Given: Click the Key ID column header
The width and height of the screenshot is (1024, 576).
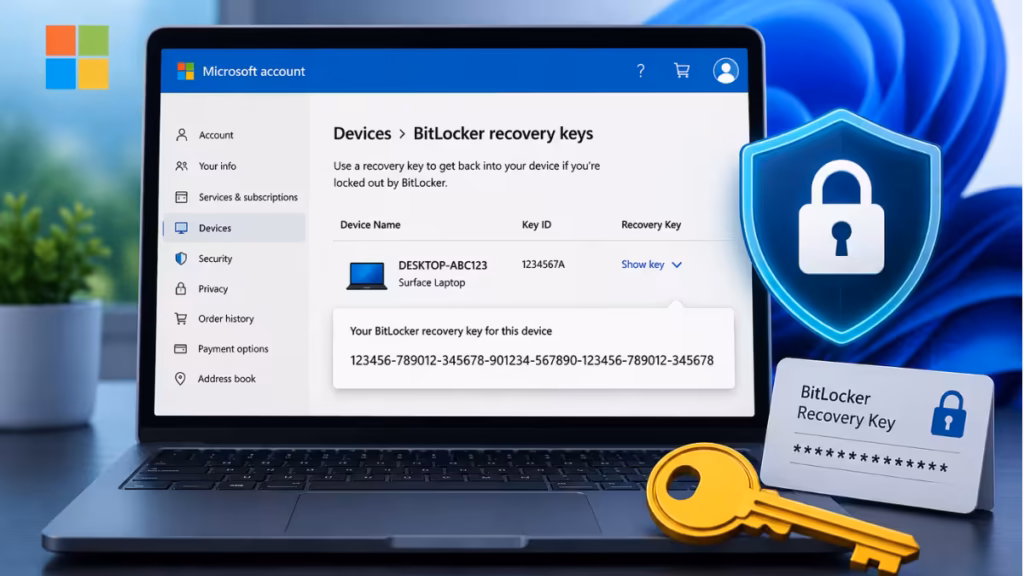Looking at the screenshot, I should [x=536, y=225].
